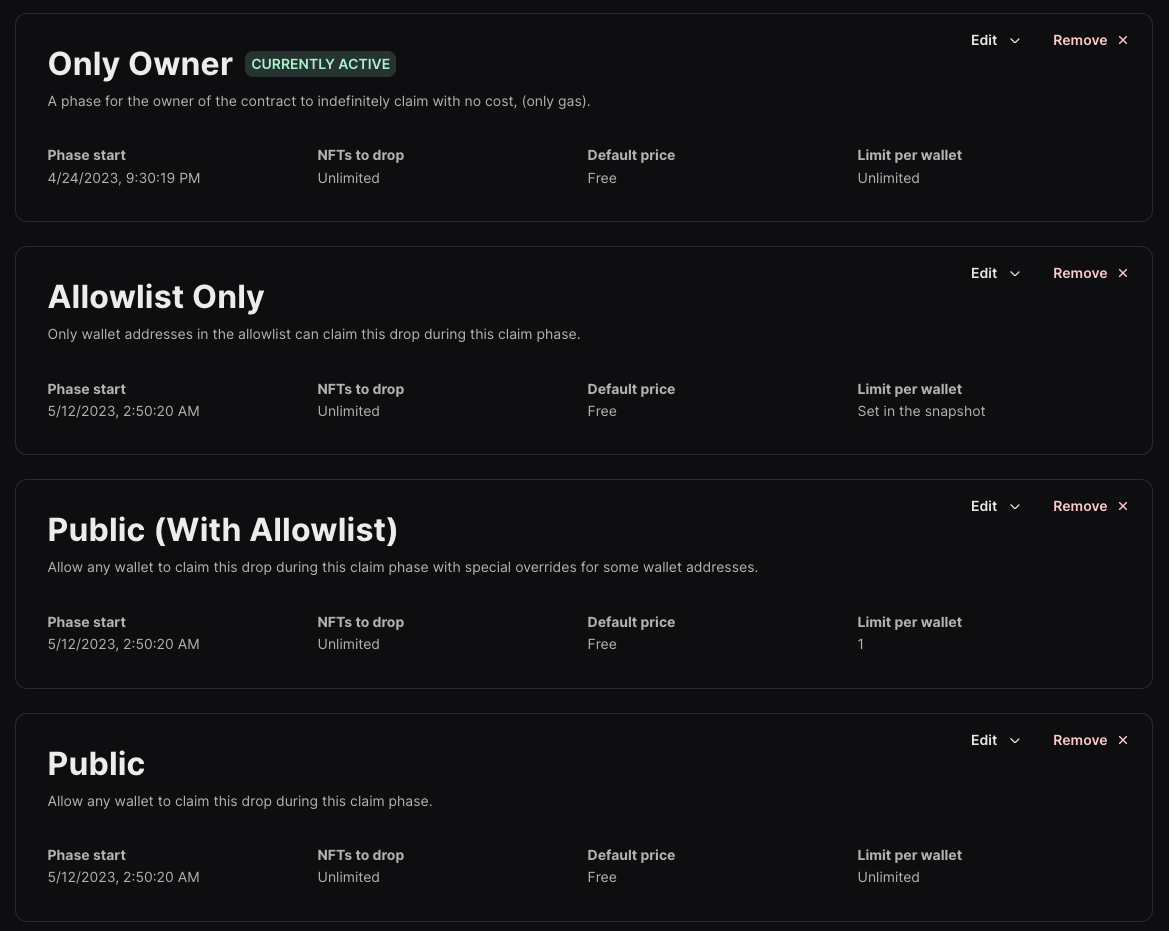This screenshot has width=1169, height=931.
Task: Expand Edit chevron for Public (With Allowlist) phase
Action: (x=1015, y=507)
